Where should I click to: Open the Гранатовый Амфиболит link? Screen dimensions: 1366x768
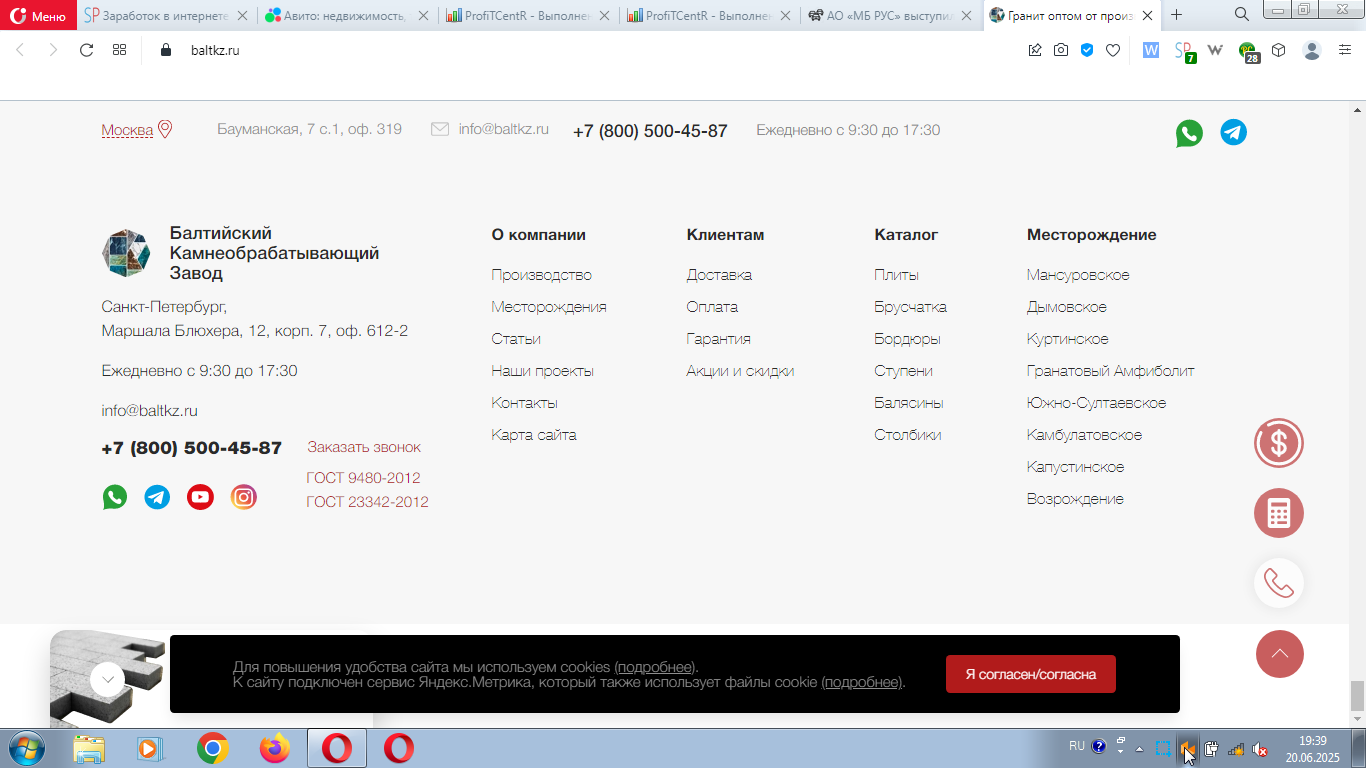coord(1110,371)
